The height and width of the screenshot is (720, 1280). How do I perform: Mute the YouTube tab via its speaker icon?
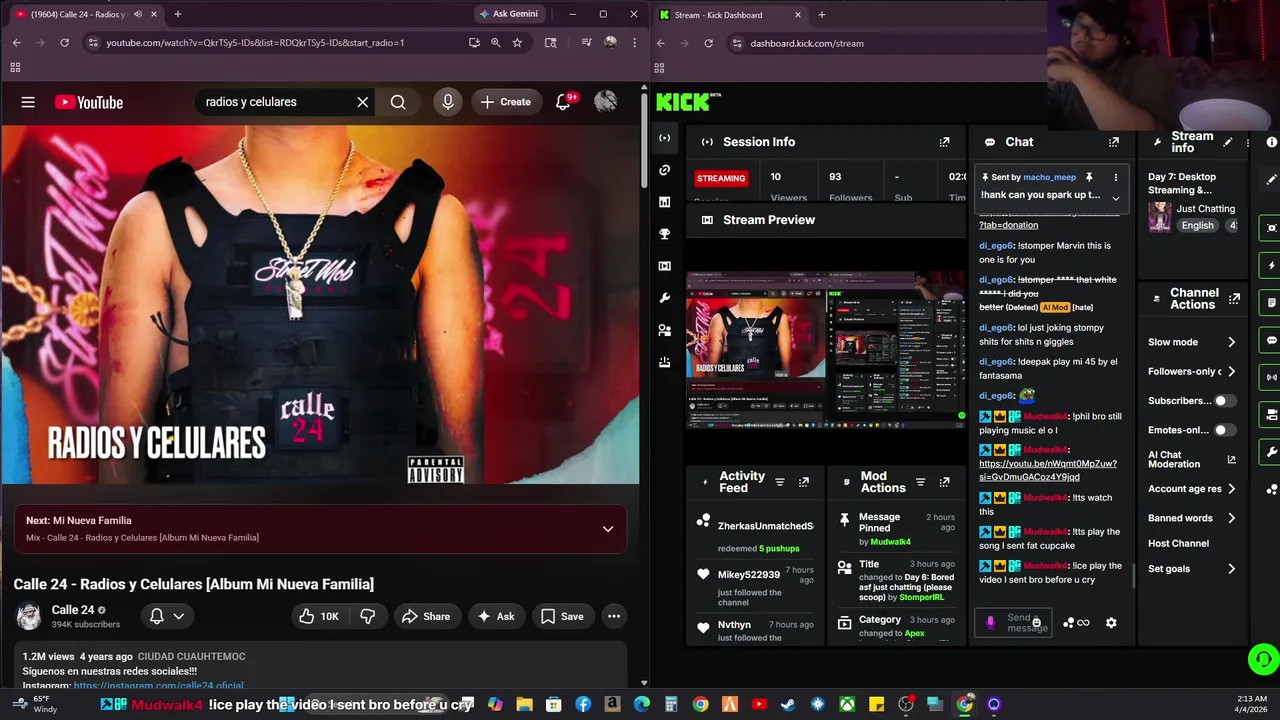138,14
